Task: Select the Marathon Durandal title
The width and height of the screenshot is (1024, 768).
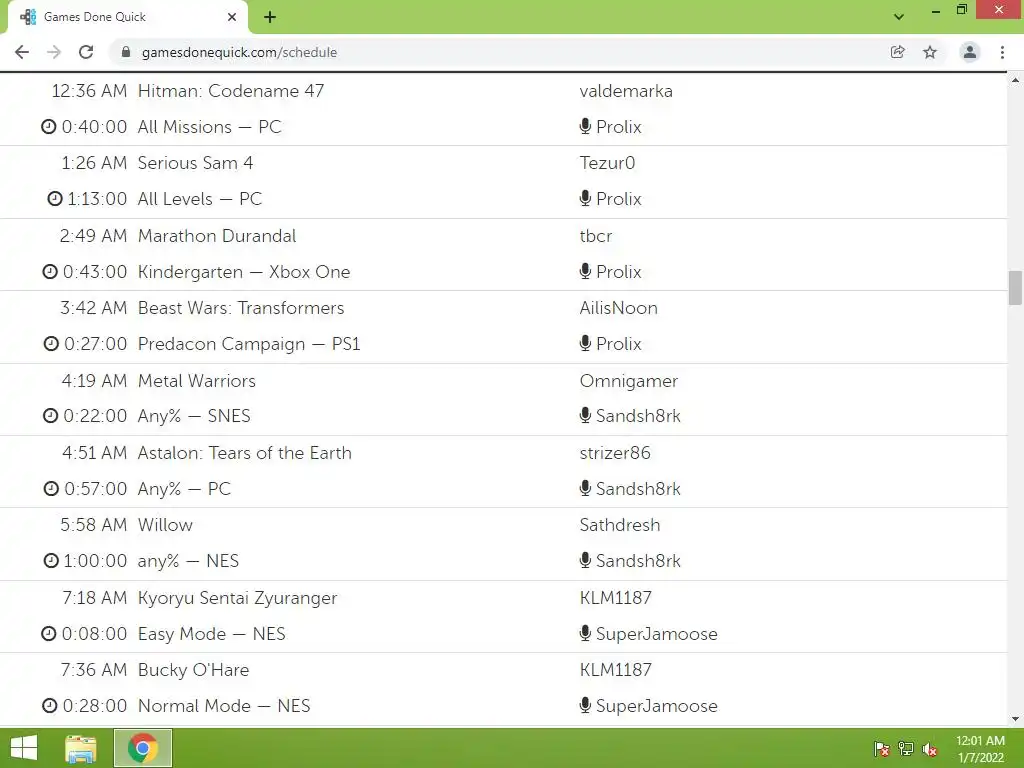Action: (x=217, y=236)
